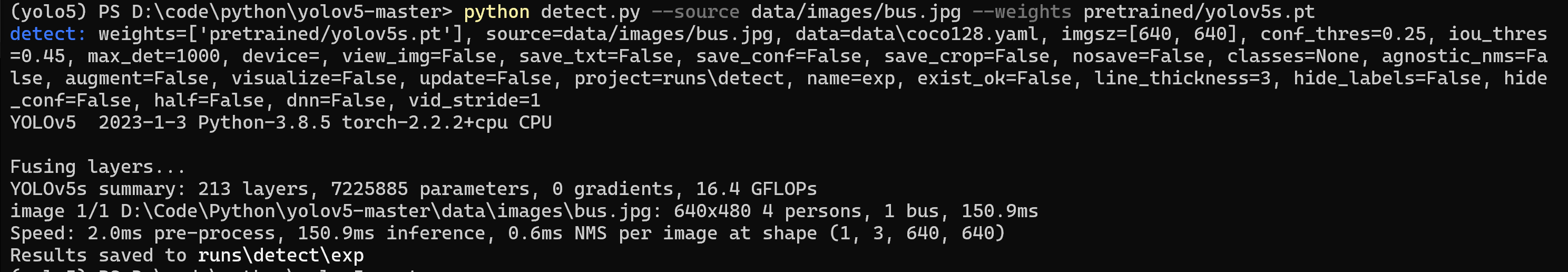
Task: Click the yellow "python" command word
Action: coord(496,12)
